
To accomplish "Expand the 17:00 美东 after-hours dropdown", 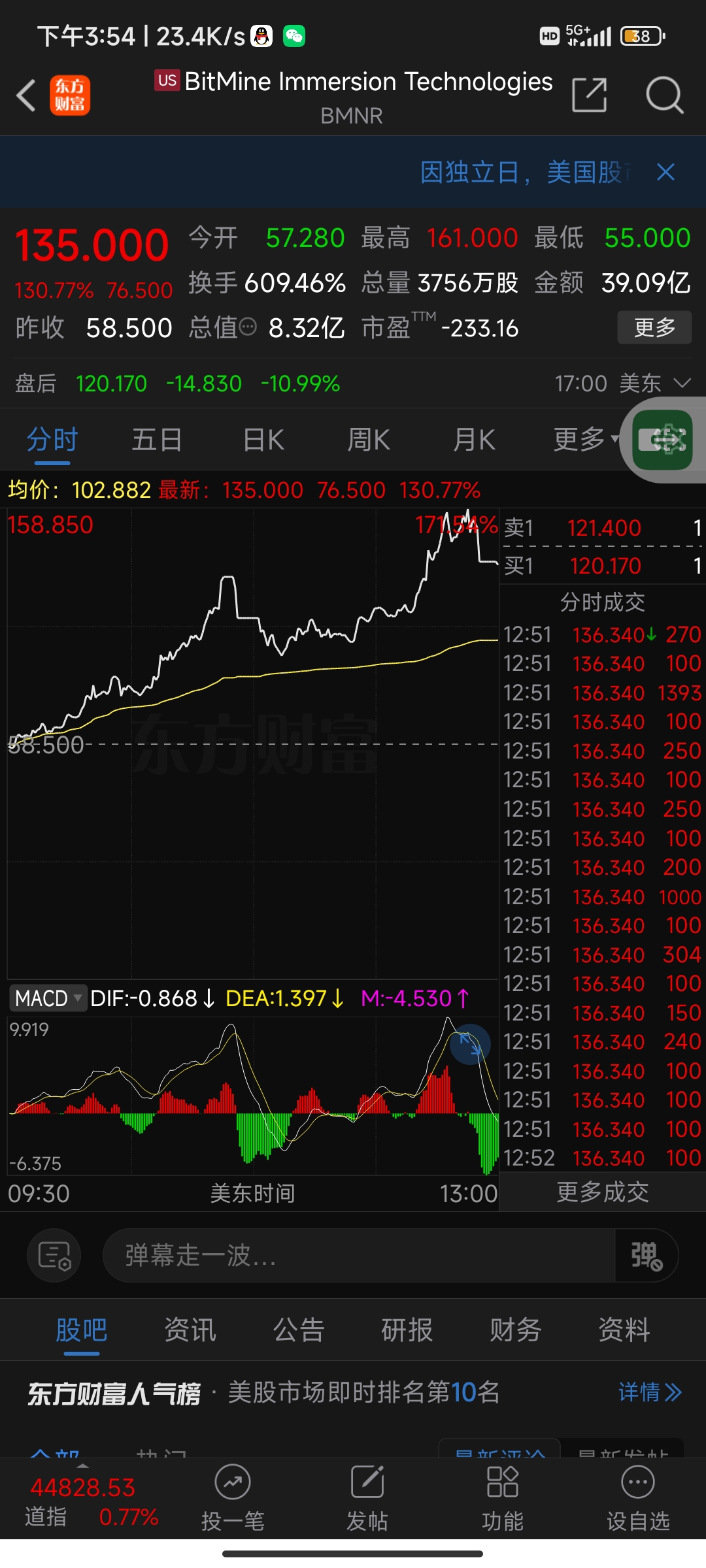I will 622,384.
